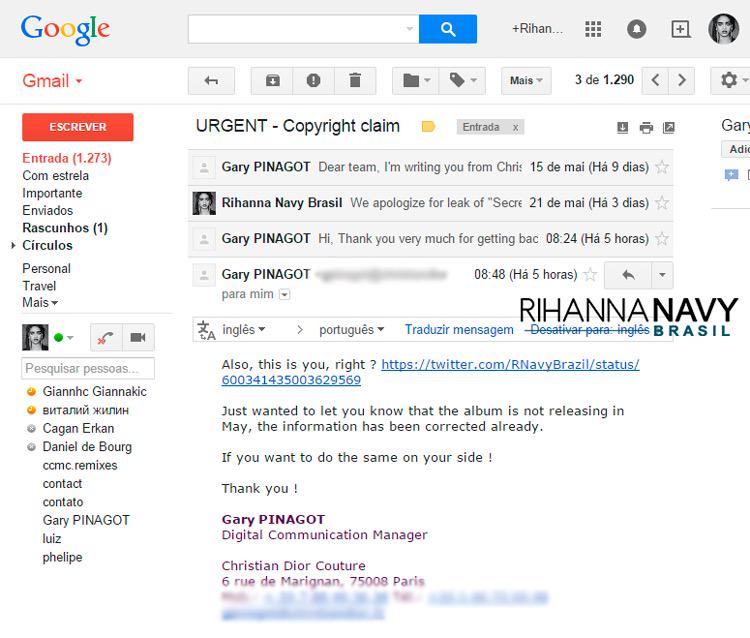750x638 pixels.
Task: Change target language português
Action: pos(352,330)
